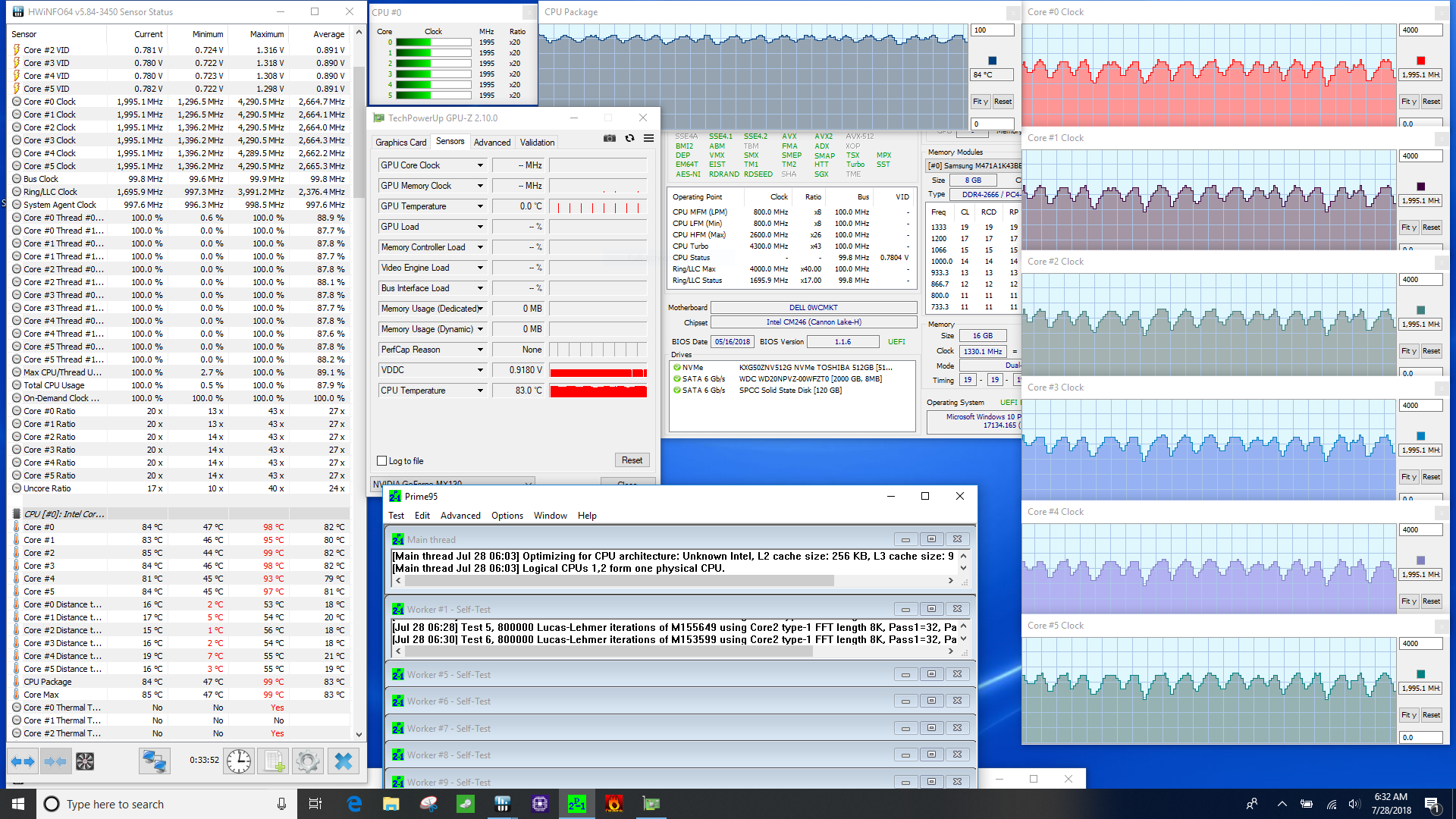The width and height of the screenshot is (1456, 819).
Task: Click the expand columns arrows icon
Action: [x=23, y=761]
